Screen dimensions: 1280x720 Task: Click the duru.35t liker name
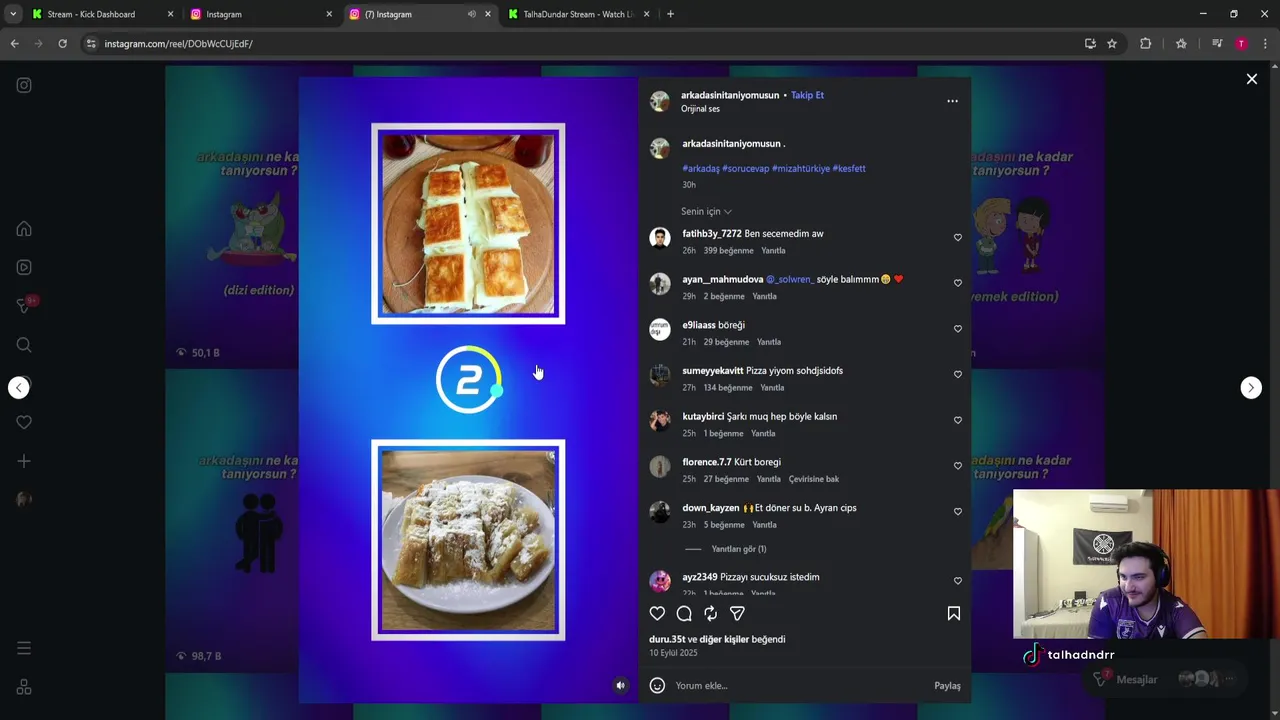click(667, 639)
